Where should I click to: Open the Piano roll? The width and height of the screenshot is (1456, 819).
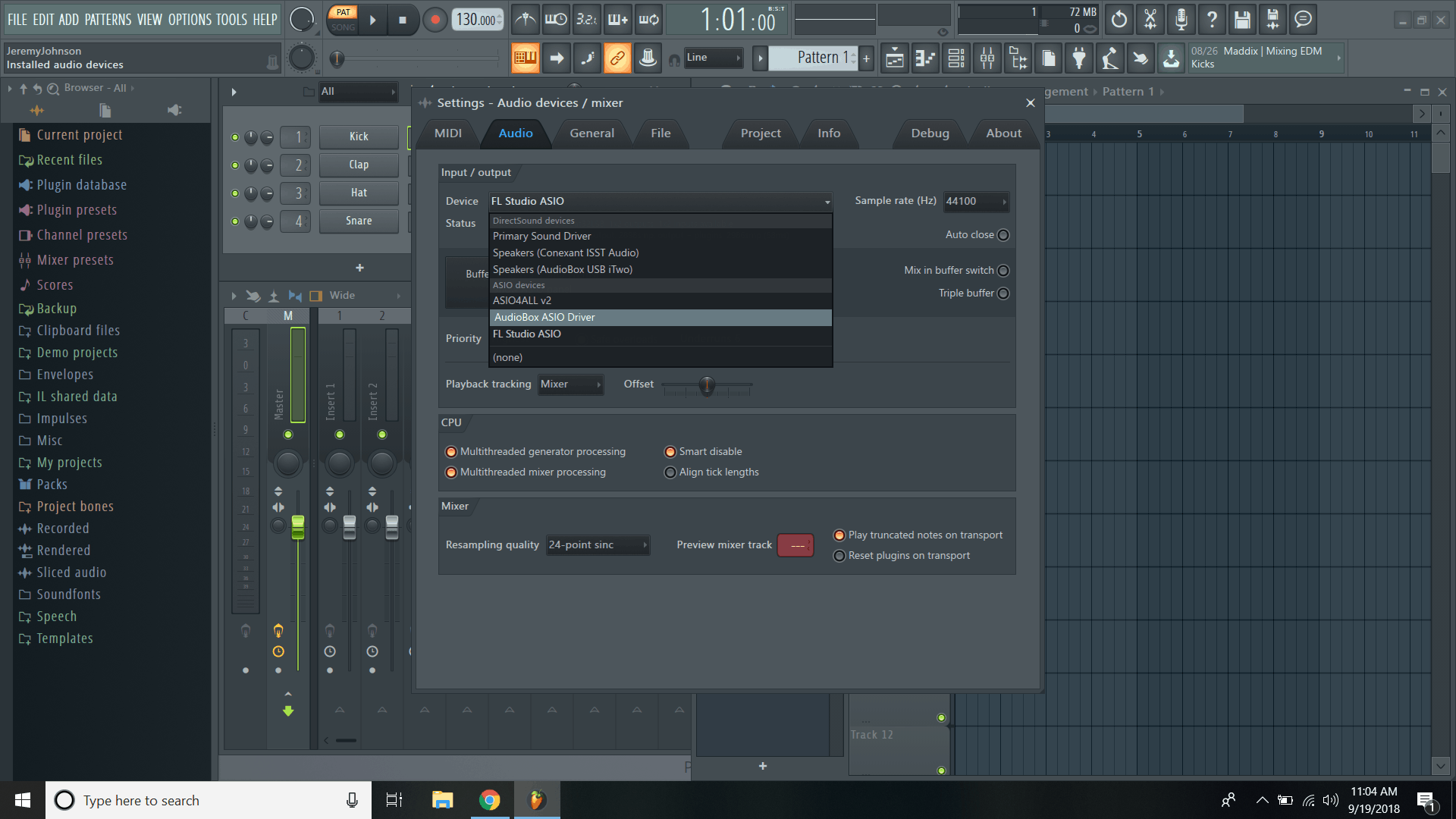tap(924, 58)
